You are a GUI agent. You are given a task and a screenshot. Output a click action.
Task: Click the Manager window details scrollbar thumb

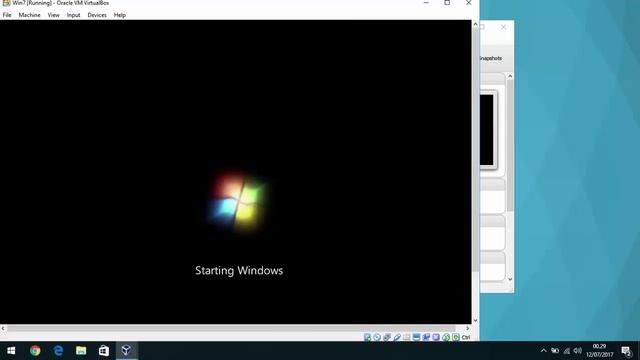tap(510, 146)
